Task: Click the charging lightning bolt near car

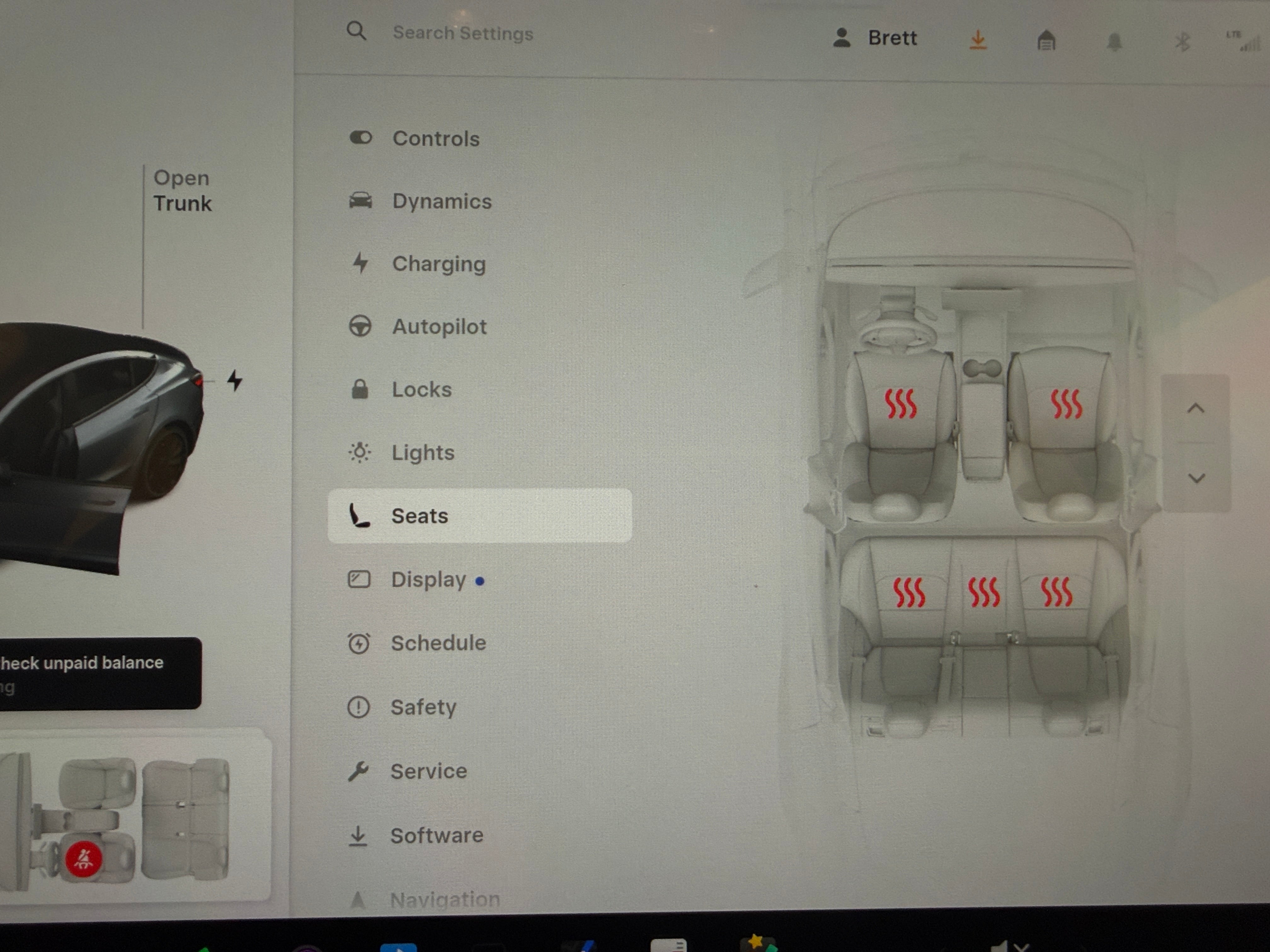Action: 234,381
